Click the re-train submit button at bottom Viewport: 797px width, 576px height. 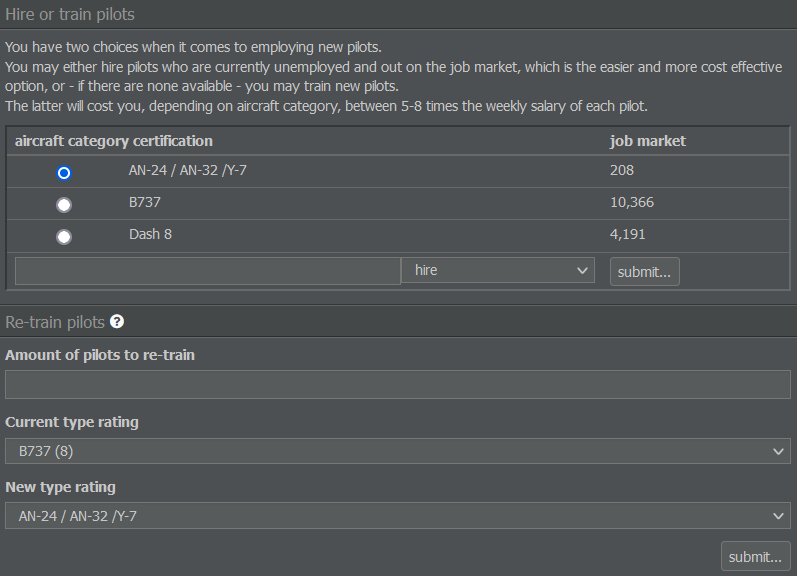click(x=755, y=557)
